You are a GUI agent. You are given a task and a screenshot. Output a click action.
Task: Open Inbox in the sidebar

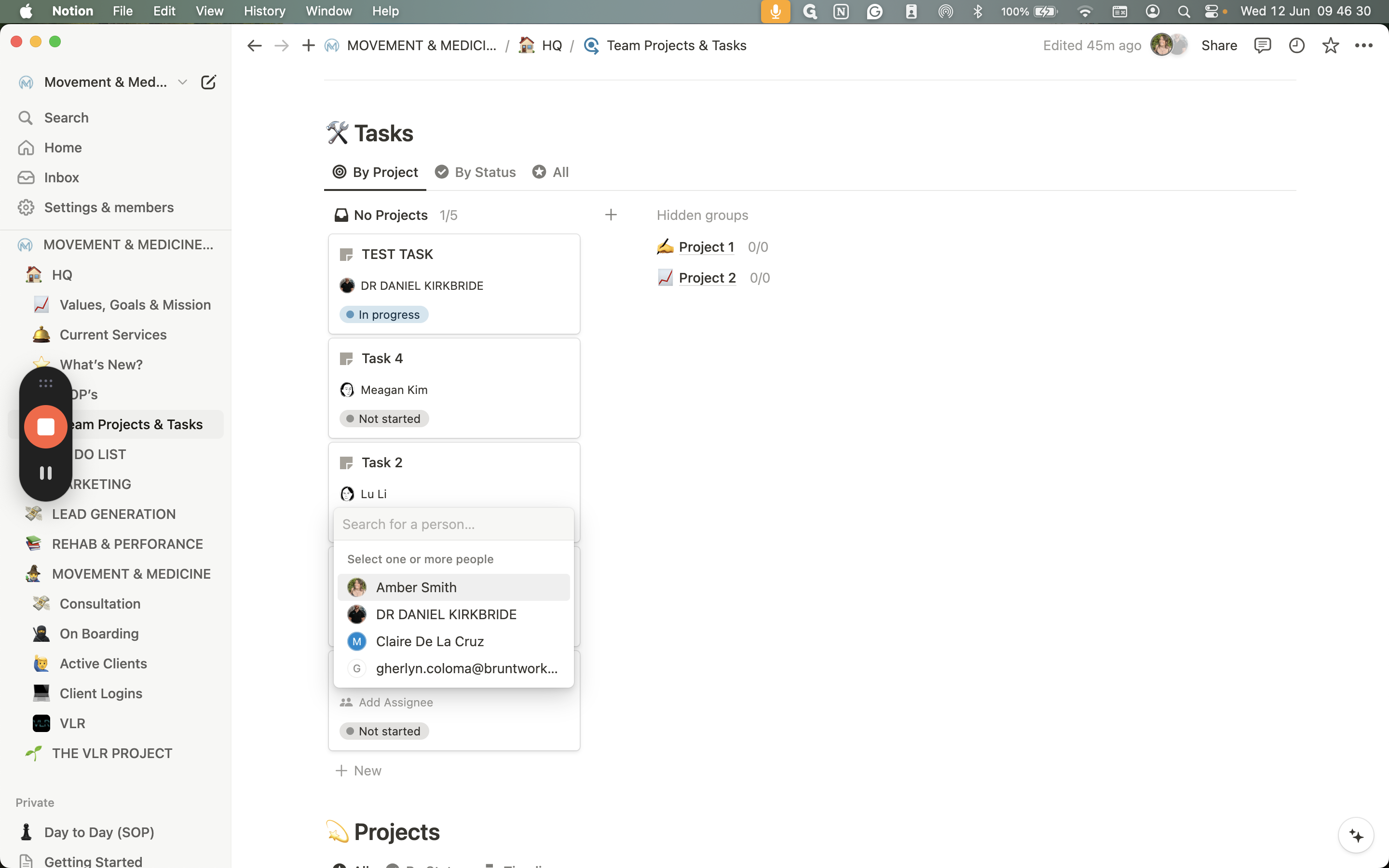coord(116,177)
